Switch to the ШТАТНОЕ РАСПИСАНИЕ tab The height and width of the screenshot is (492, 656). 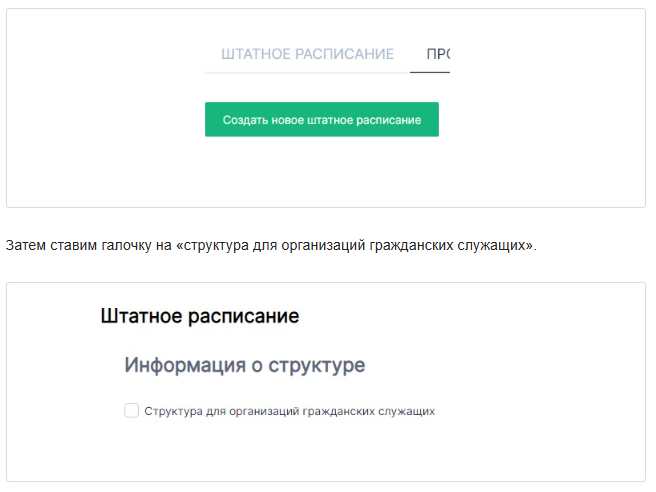pos(307,54)
